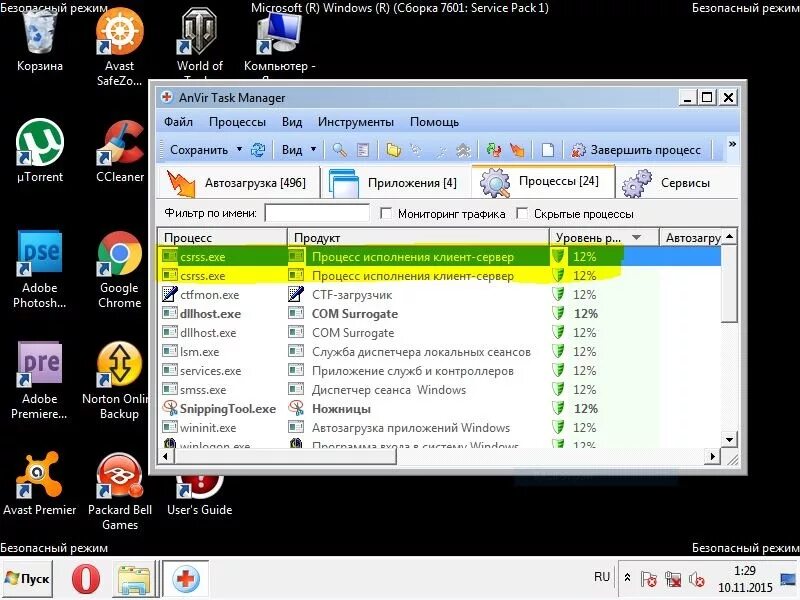The height and width of the screenshot is (600, 800).
Task: Click the vertical scrollbar down arrow
Action: click(730, 439)
